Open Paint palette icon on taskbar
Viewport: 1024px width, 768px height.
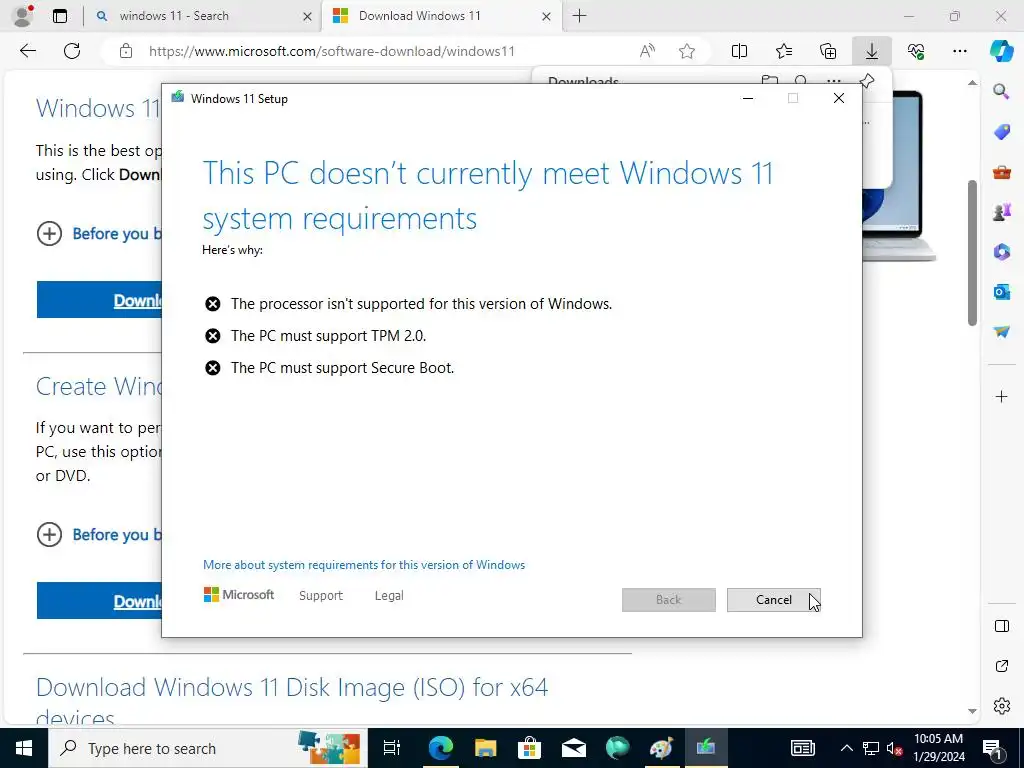(x=662, y=748)
